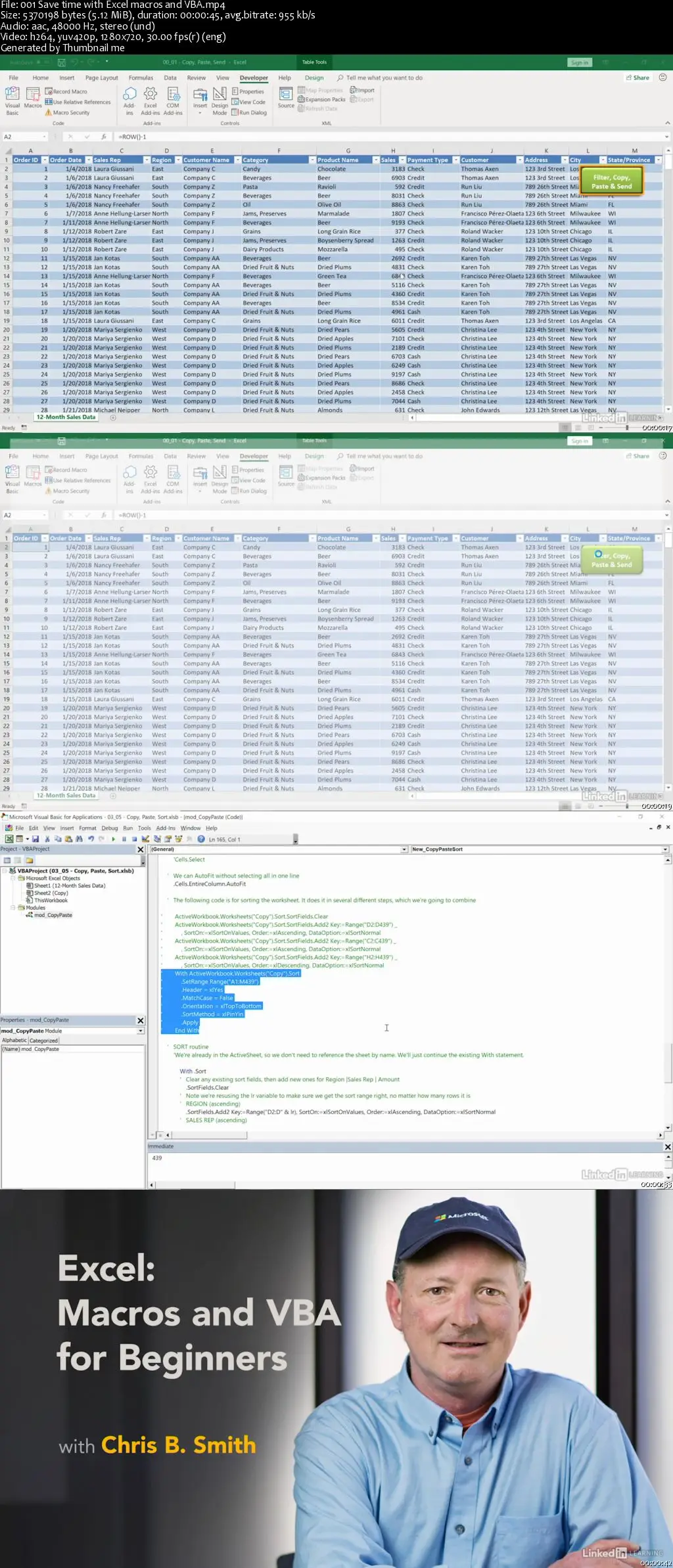Open Excel Add-ins in the top Excel frame
The width and height of the screenshot is (673, 1568).
click(x=151, y=101)
